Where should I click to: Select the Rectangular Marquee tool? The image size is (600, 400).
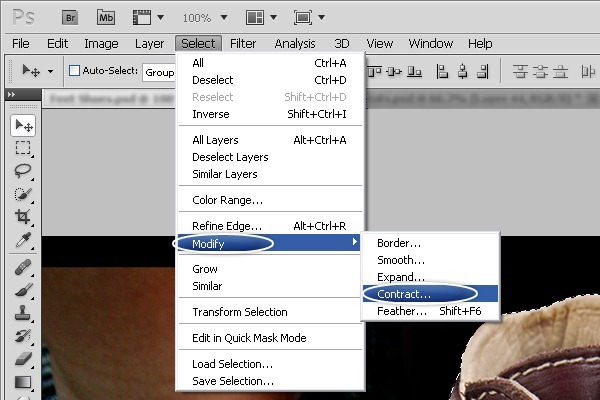click(23, 148)
